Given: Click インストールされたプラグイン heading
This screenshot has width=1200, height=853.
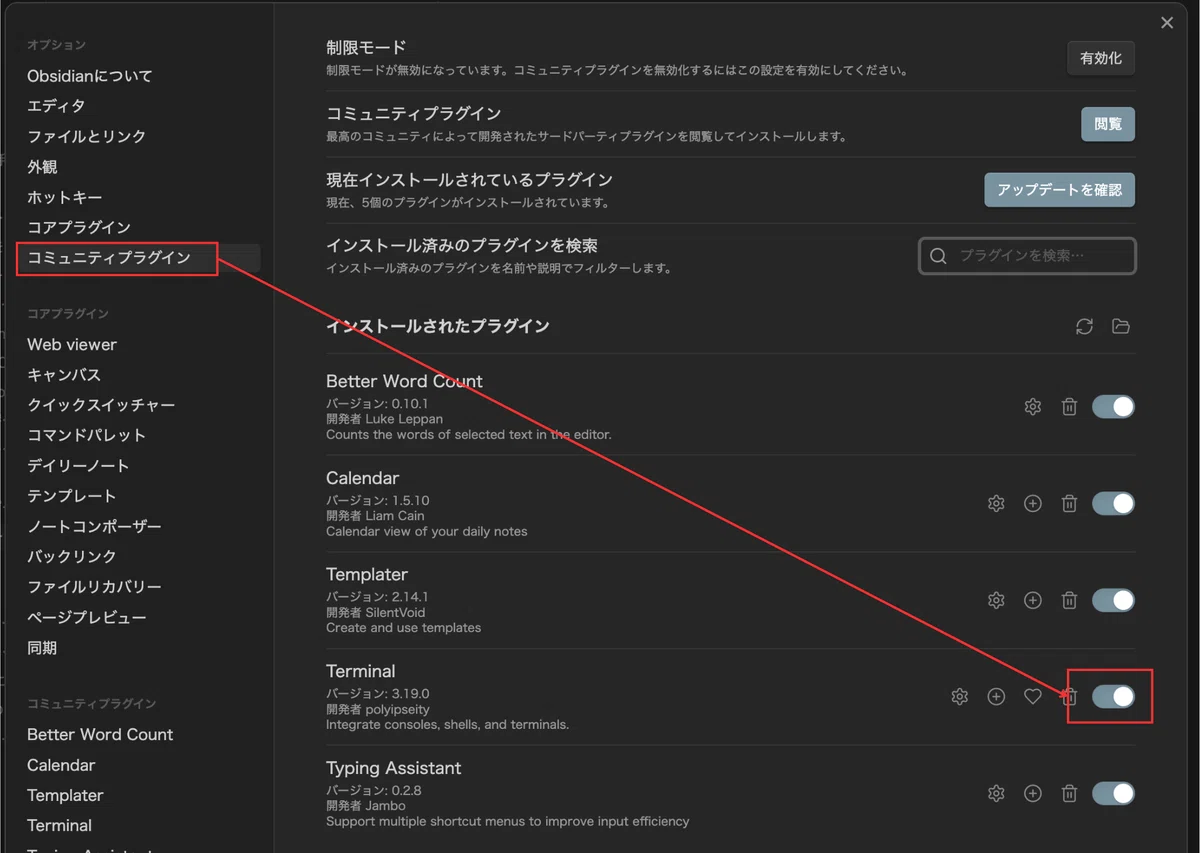Looking at the screenshot, I should (x=438, y=326).
